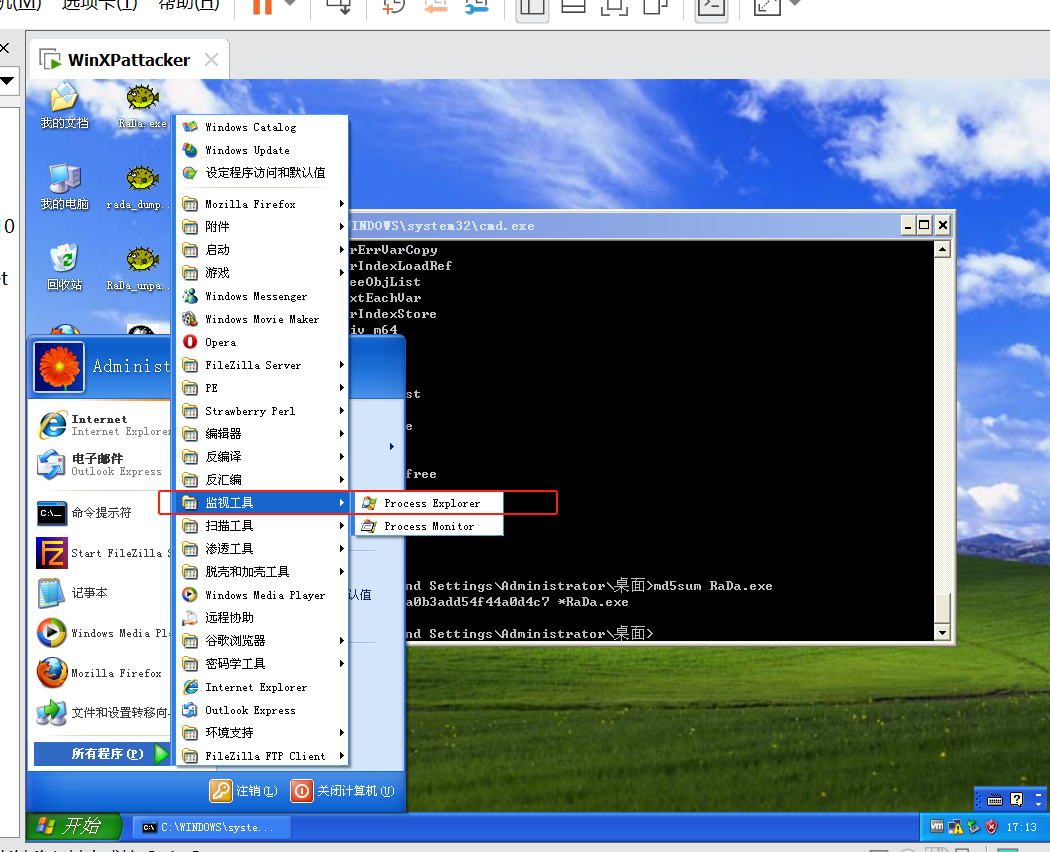Image resolution: width=1050 pixels, height=852 pixels.
Task: Open the 脱壳和加壳工具 folder submenu
Action: point(262,572)
